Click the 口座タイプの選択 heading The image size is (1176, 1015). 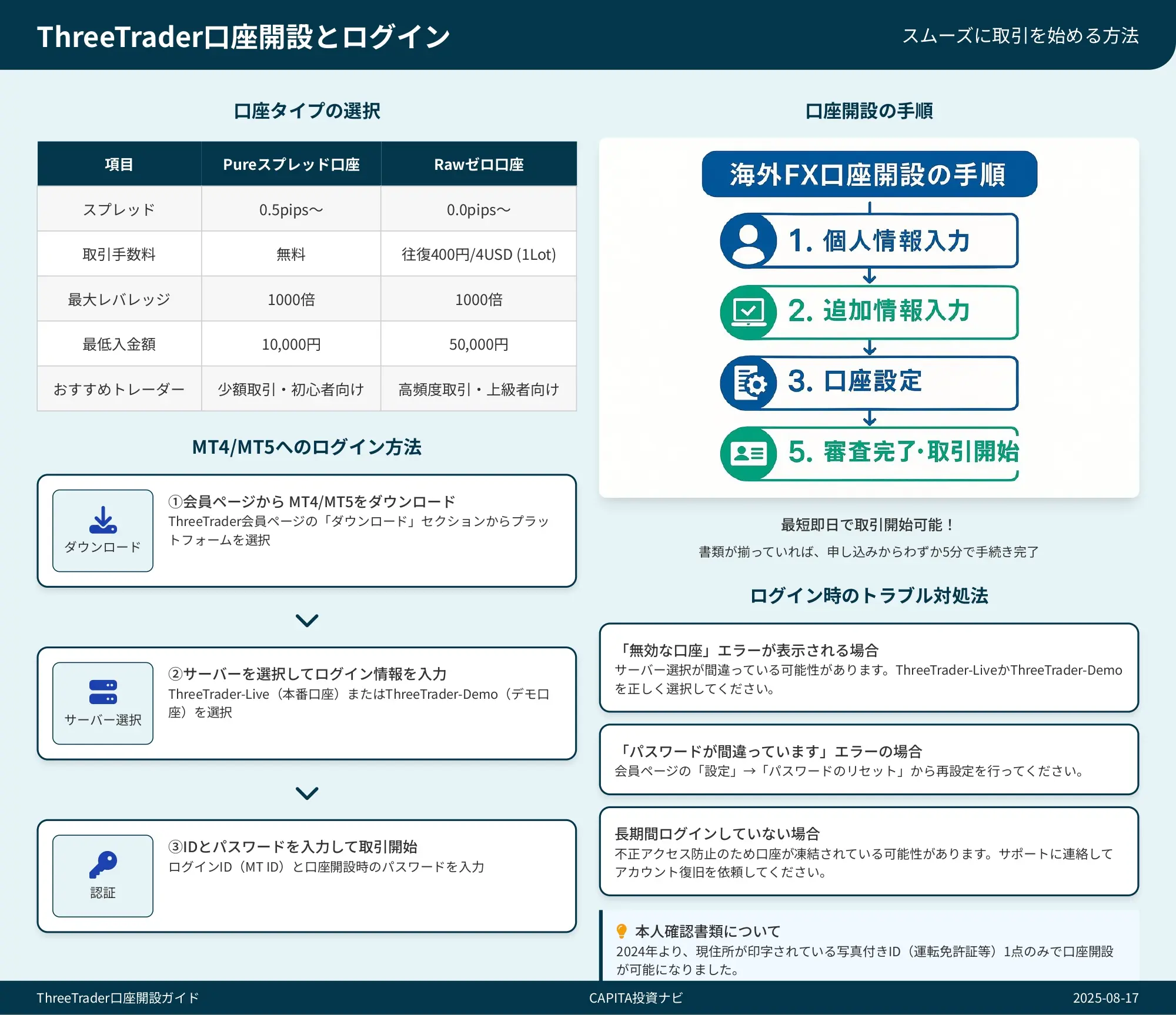click(307, 110)
